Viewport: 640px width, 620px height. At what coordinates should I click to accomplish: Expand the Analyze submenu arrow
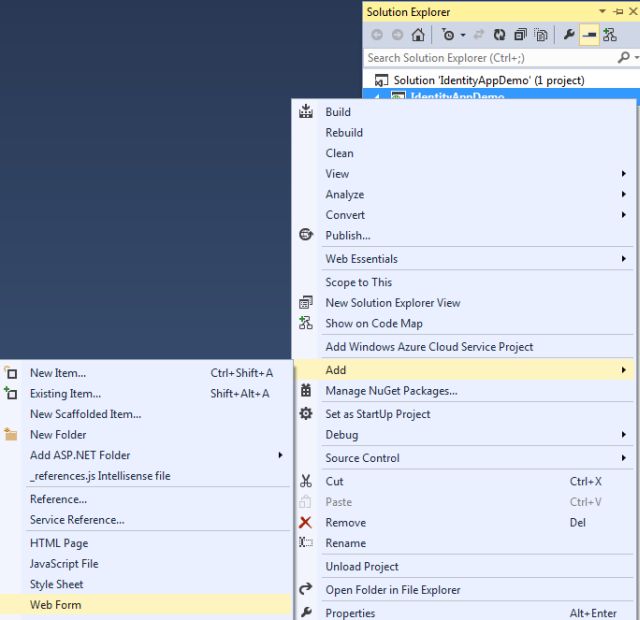point(623,194)
